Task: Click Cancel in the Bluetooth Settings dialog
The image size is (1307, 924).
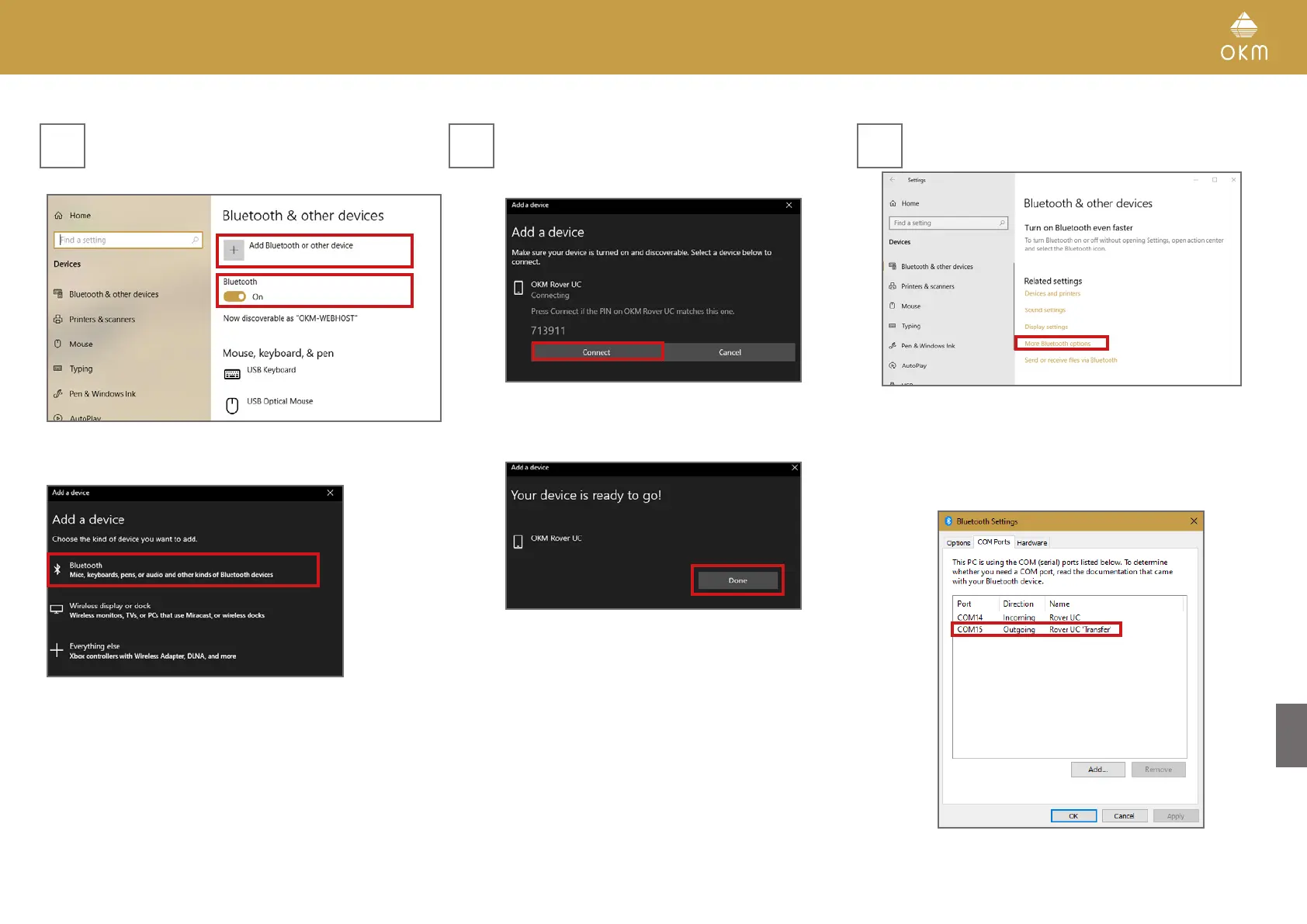Action: pyautogui.click(x=1124, y=816)
